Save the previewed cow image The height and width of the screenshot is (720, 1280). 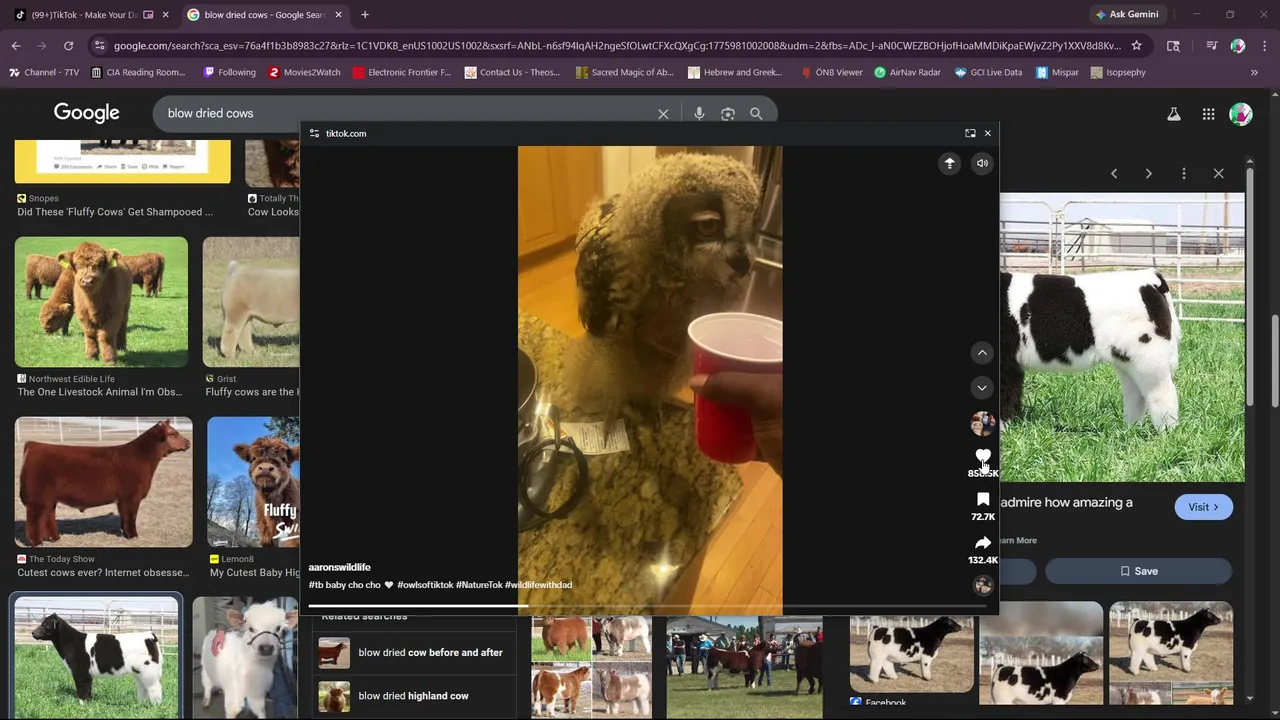[x=1138, y=571]
